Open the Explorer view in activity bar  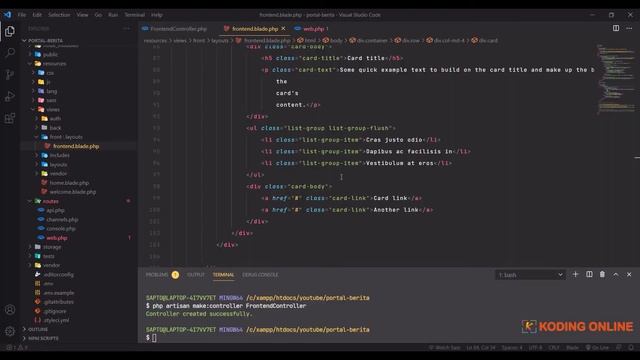[10, 31]
